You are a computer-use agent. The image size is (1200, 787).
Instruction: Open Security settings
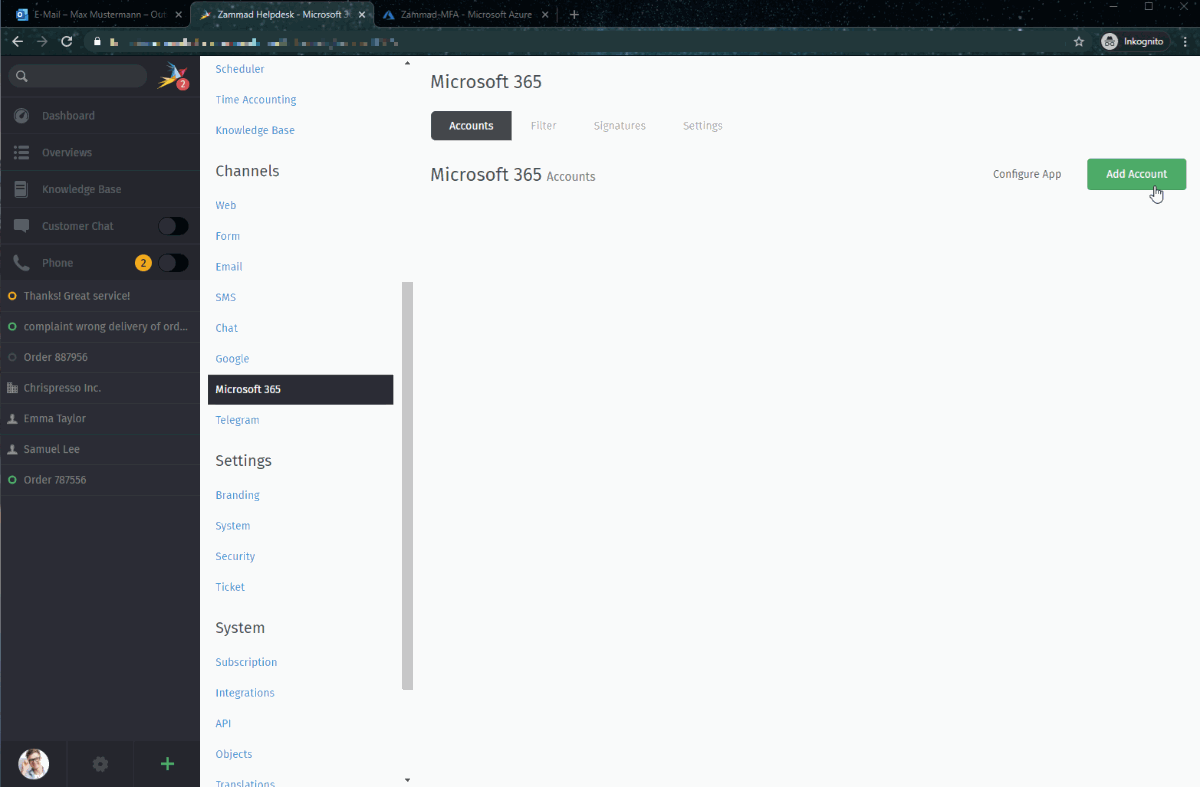tap(235, 557)
